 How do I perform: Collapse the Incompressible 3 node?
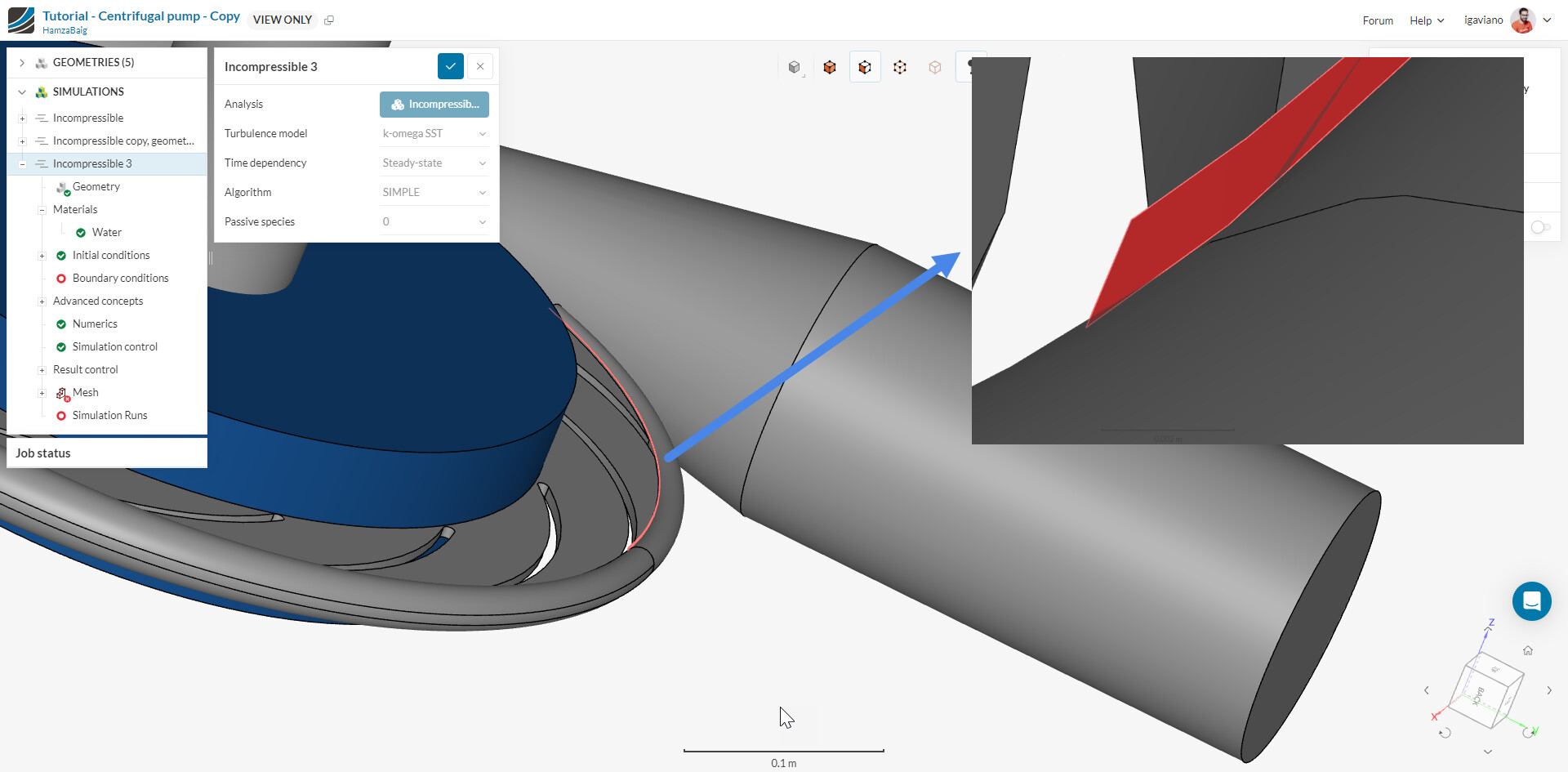(23, 164)
